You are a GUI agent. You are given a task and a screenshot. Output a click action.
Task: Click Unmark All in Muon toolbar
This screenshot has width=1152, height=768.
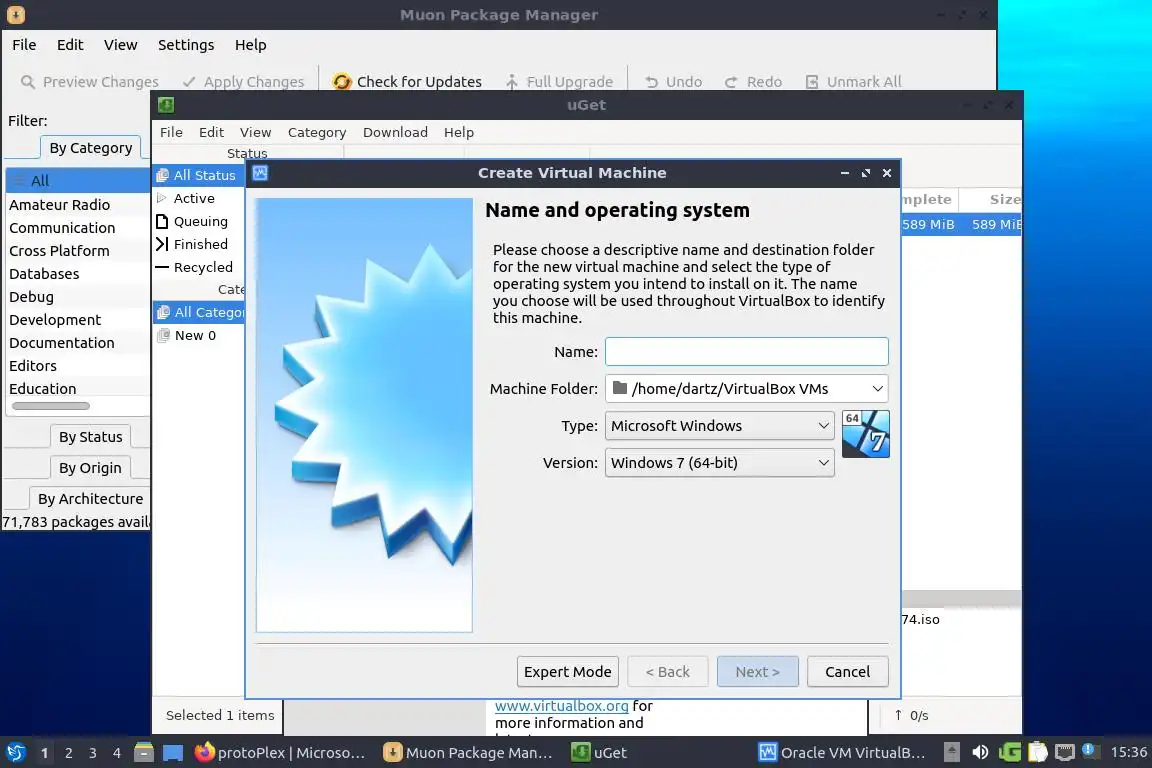pyautogui.click(x=853, y=82)
